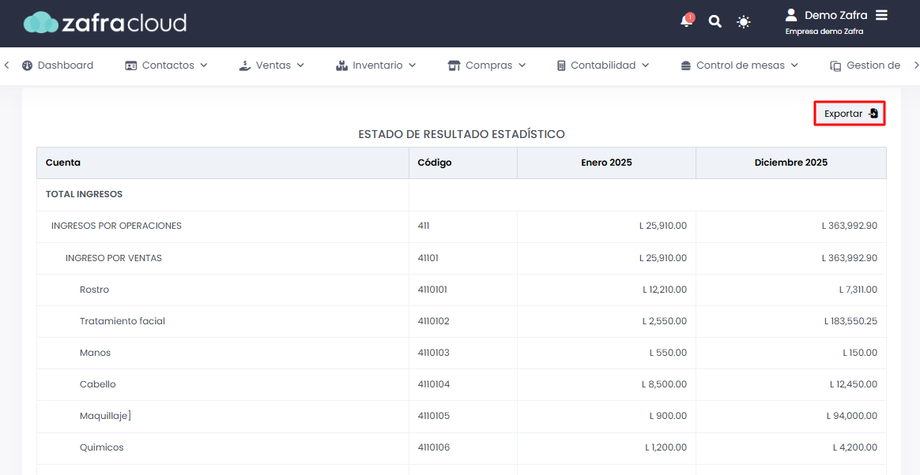Click the Compras store icon
This screenshot has width=920, height=475.
tap(454, 66)
